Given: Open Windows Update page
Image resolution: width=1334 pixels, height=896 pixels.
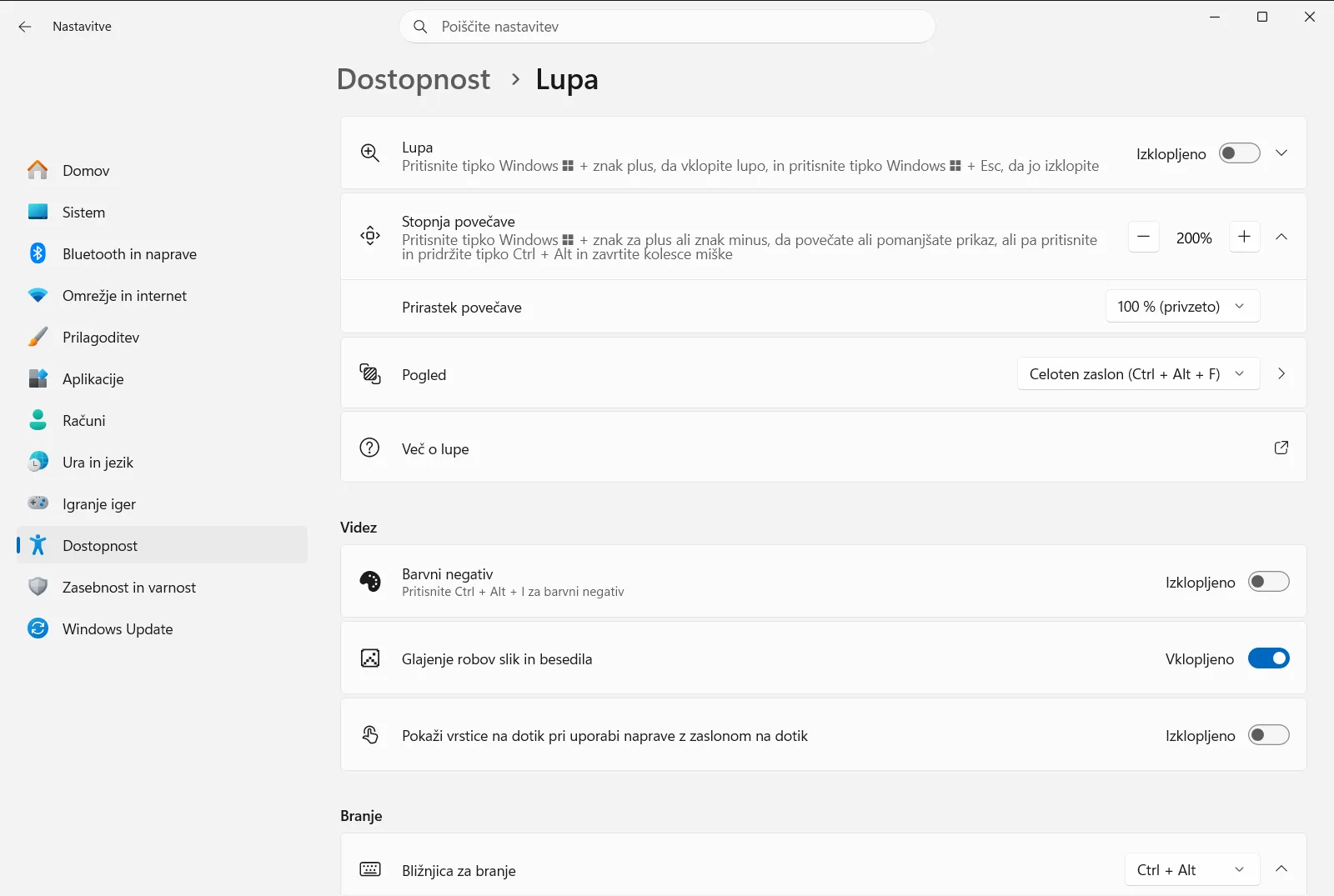Looking at the screenshot, I should pos(163,628).
